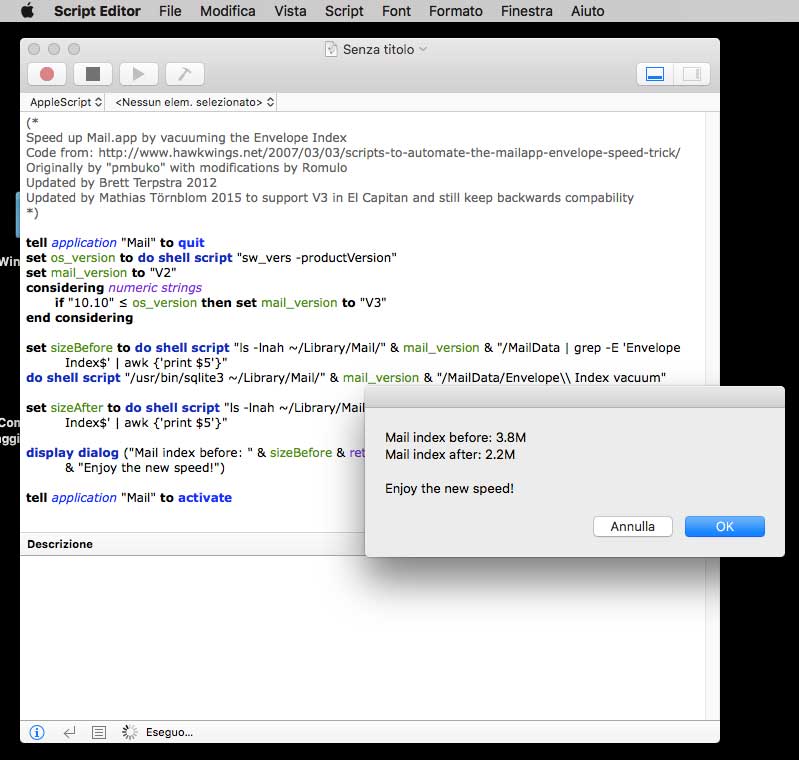
Task: Open the AppleScript language dropdown
Action: click(66, 102)
